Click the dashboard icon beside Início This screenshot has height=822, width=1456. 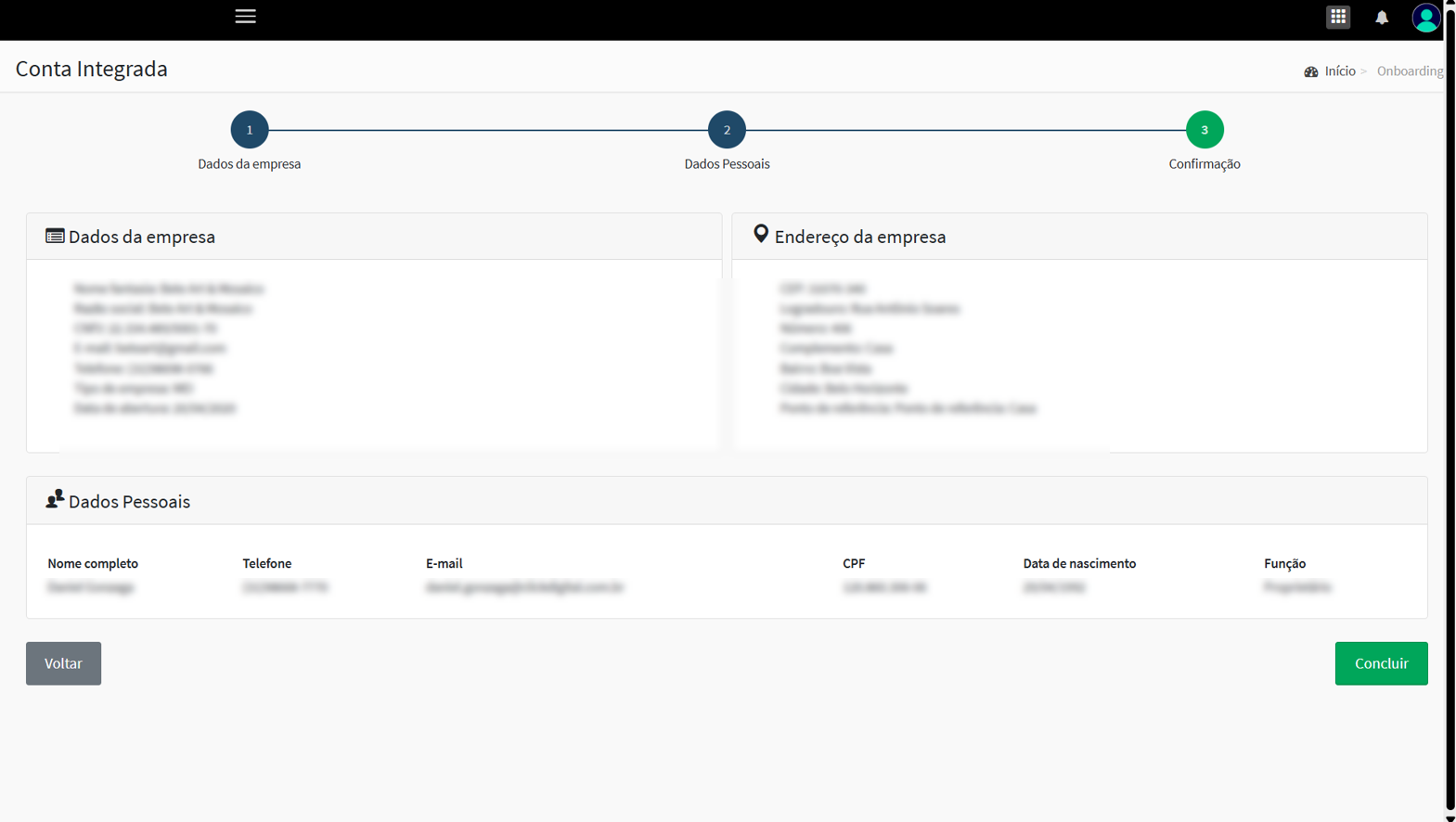(x=1310, y=71)
